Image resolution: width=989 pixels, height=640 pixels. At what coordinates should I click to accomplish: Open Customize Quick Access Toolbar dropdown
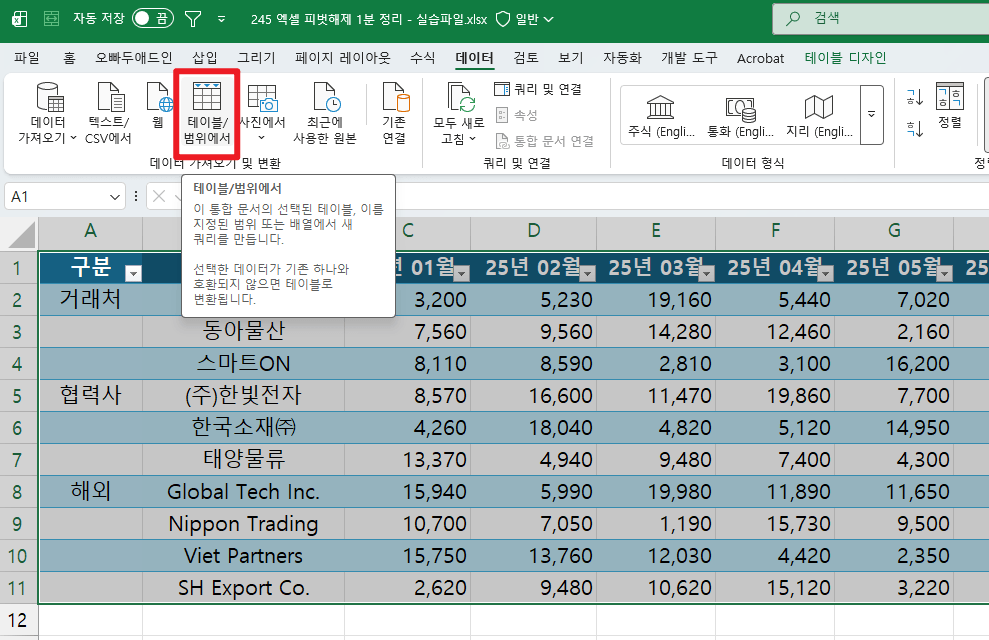221,19
